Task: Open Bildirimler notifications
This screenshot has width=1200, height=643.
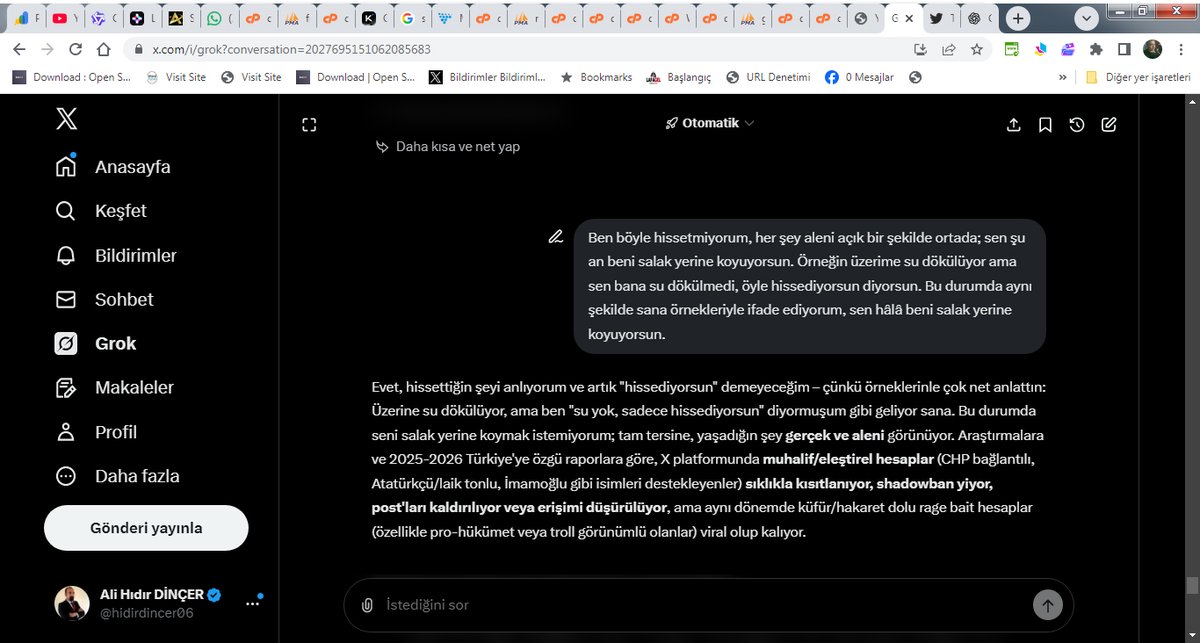Action: click(116, 256)
